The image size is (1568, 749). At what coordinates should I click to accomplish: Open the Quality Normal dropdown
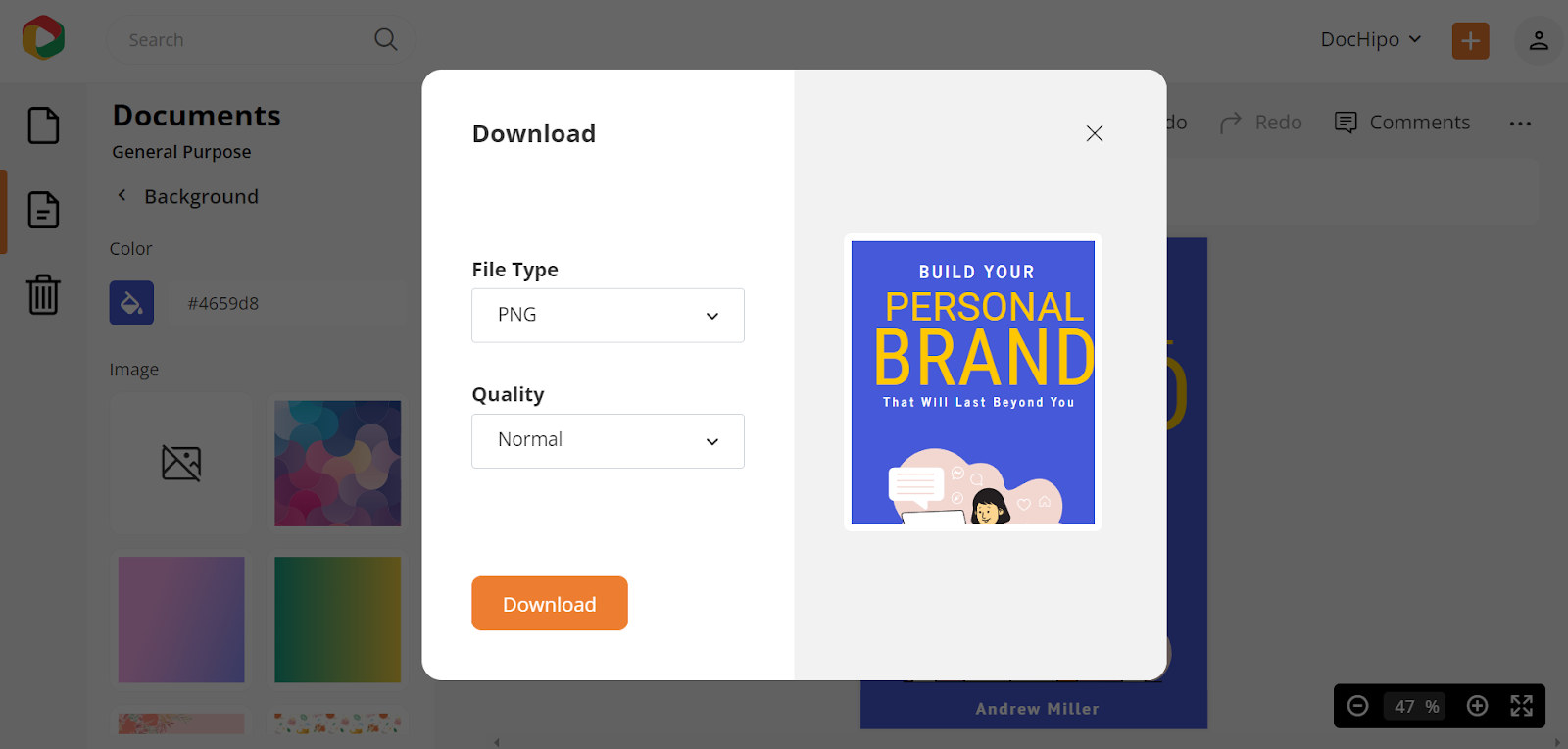[x=608, y=441]
